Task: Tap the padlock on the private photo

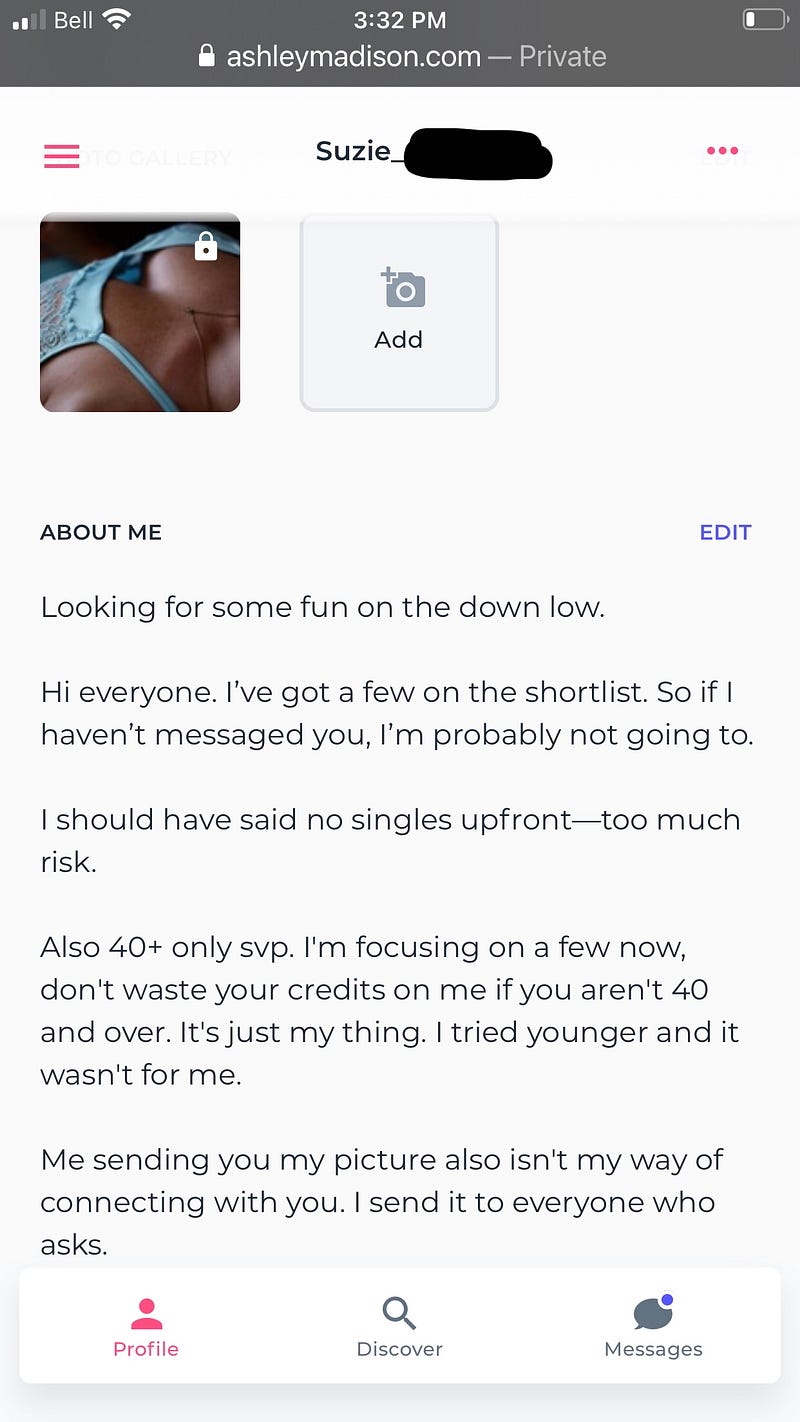Action: [206, 246]
